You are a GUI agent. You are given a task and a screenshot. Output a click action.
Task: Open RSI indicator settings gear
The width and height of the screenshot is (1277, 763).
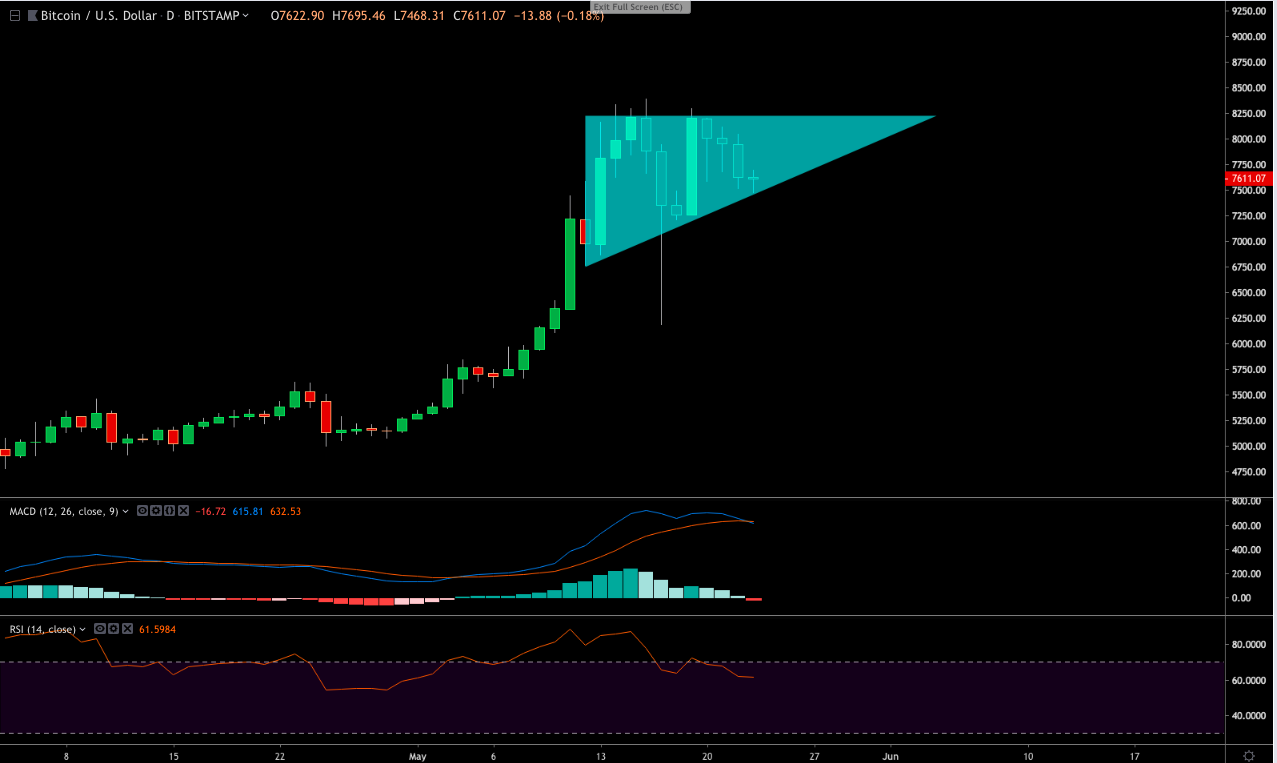[x=114, y=628]
